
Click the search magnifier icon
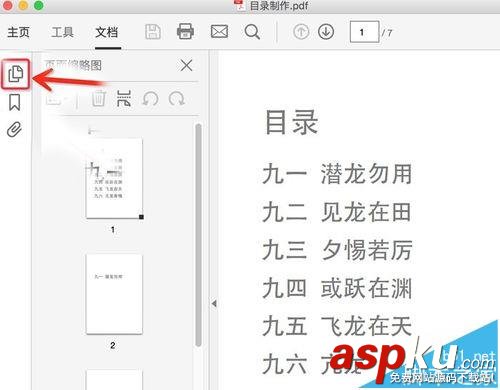click(x=252, y=32)
